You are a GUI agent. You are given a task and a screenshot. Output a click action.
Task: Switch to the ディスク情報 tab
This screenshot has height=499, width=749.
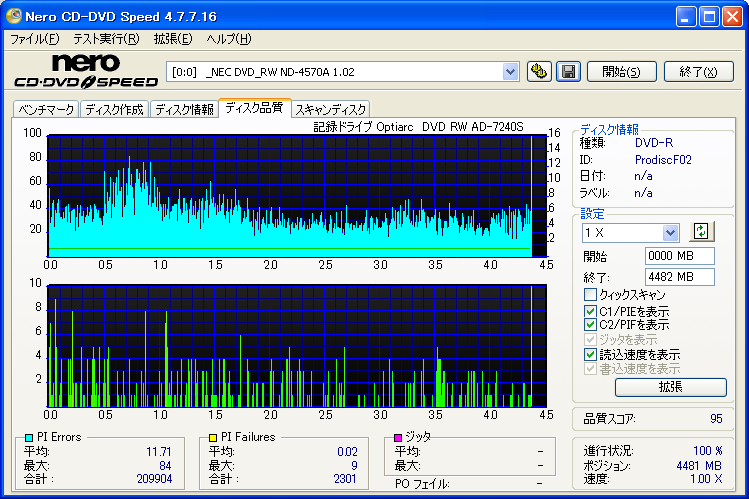click(x=184, y=109)
